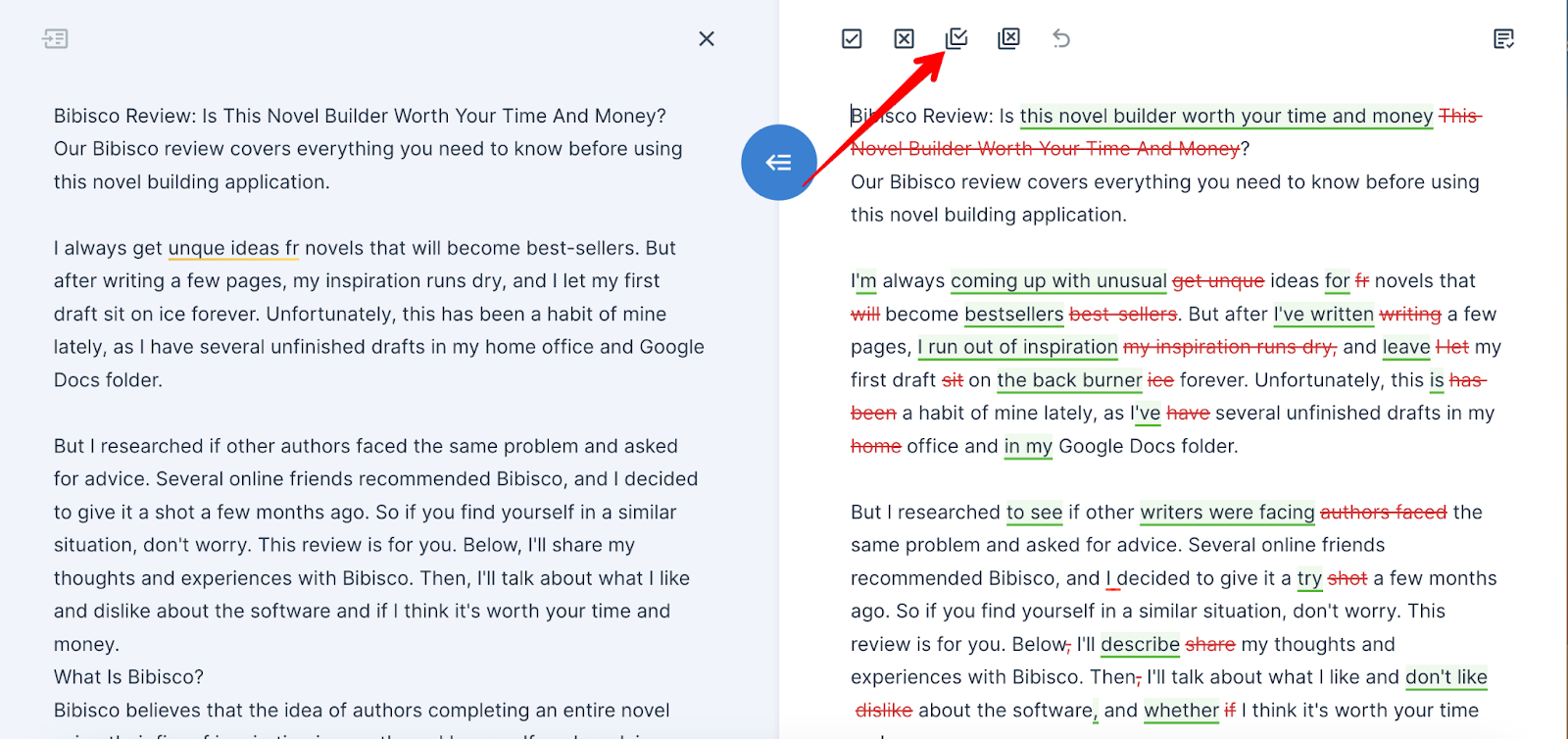Click deleted text 'get unque'
Screen dimensions: 1568x739
[x=1218, y=281]
